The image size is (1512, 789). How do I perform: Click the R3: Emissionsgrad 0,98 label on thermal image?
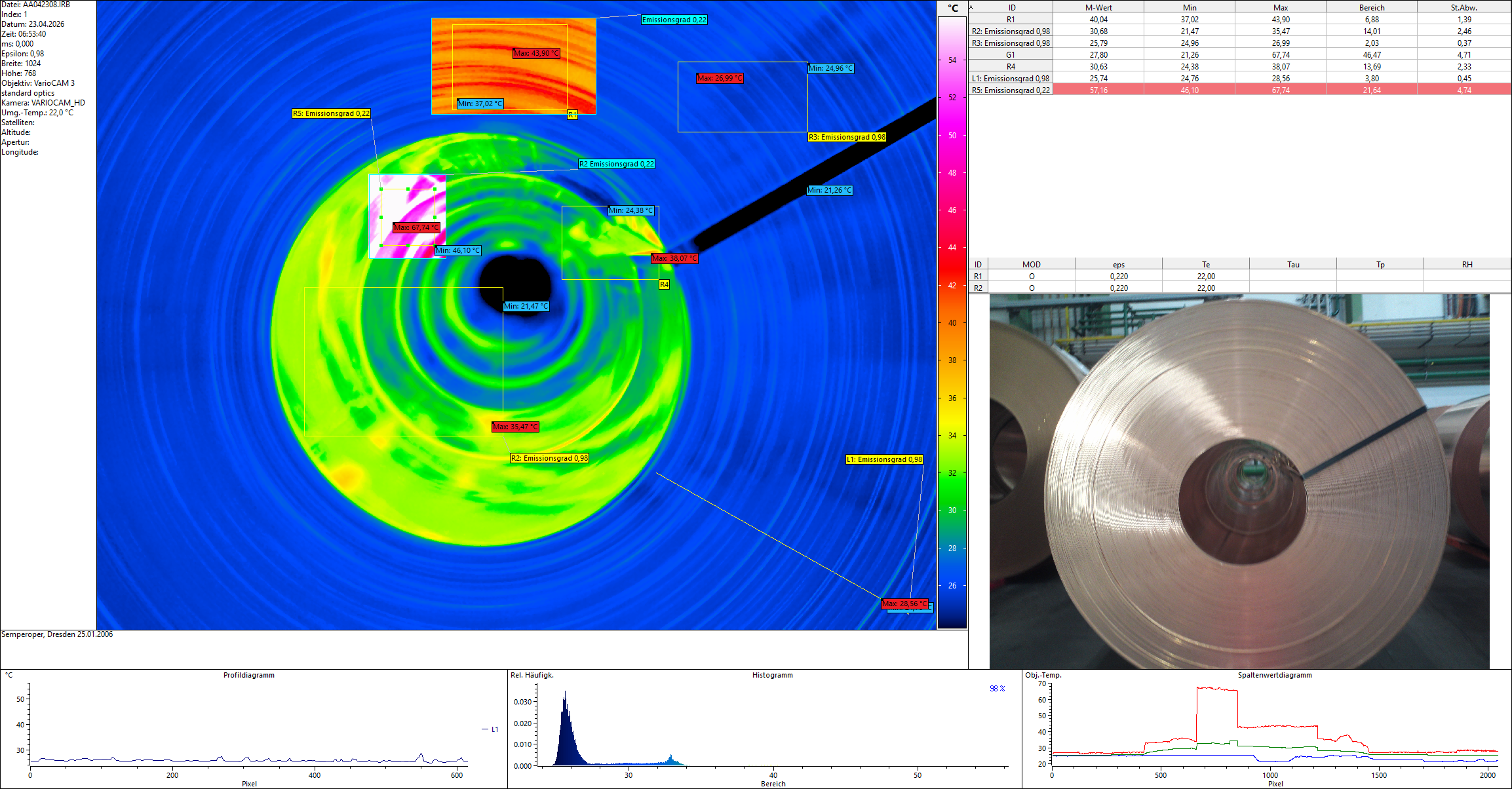(847, 137)
